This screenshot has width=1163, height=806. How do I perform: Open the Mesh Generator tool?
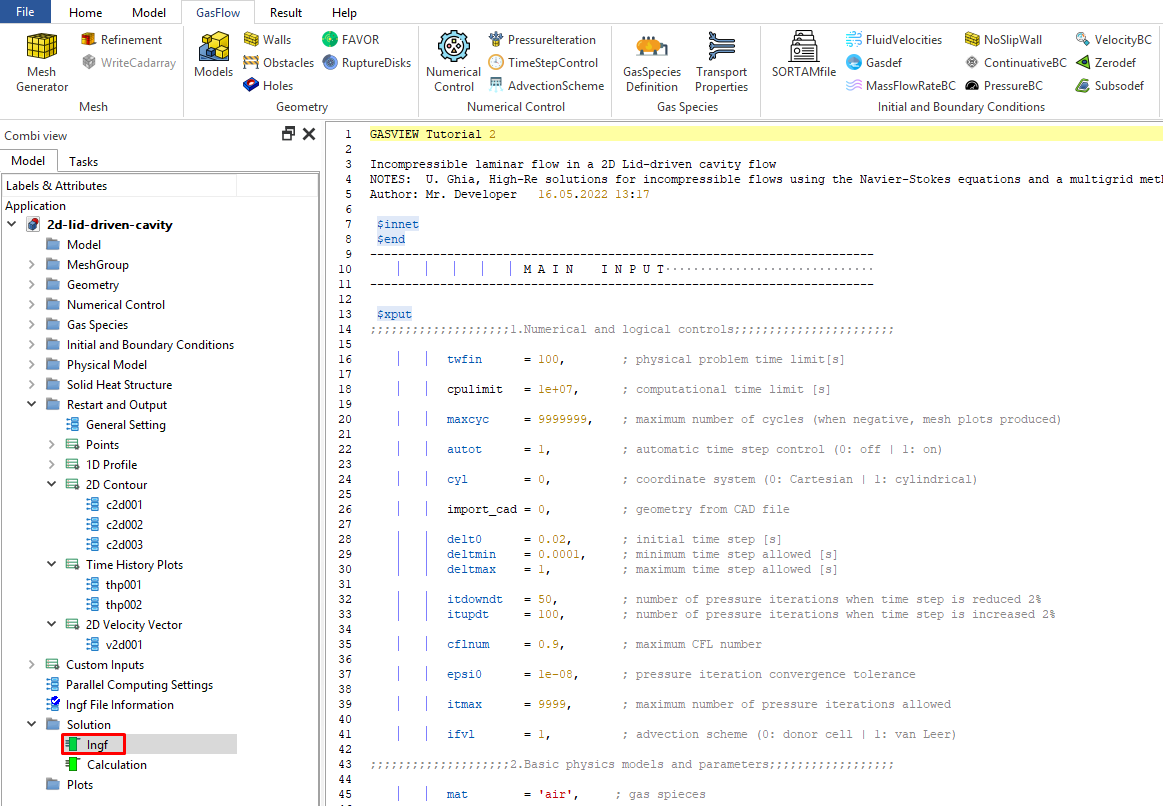(x=41, y=62)
